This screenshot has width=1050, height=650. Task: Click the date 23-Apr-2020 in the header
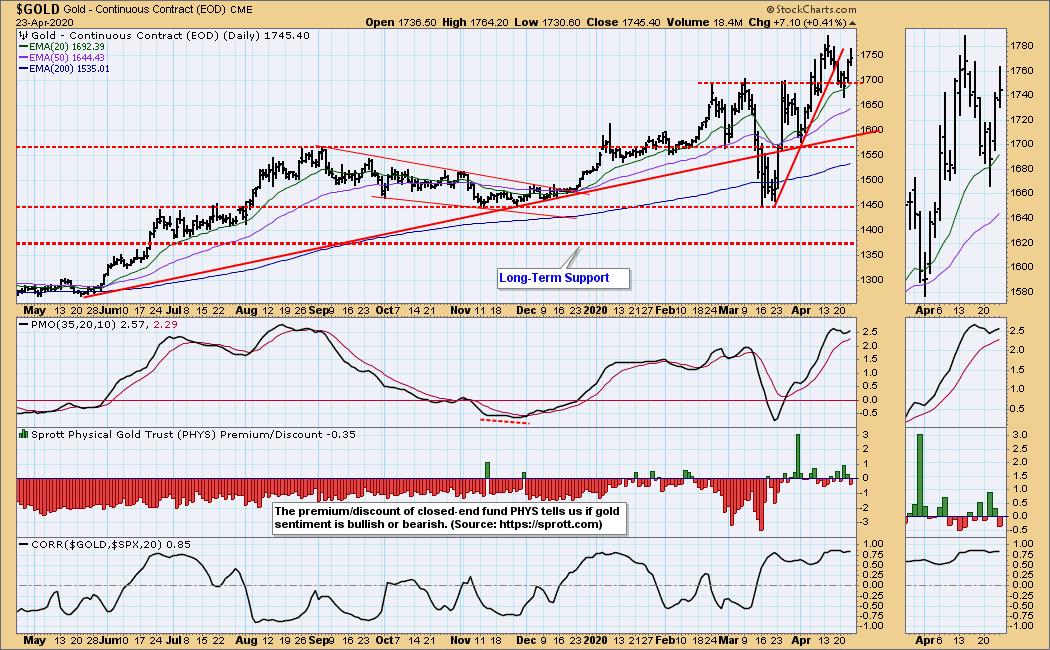(45, 22)
